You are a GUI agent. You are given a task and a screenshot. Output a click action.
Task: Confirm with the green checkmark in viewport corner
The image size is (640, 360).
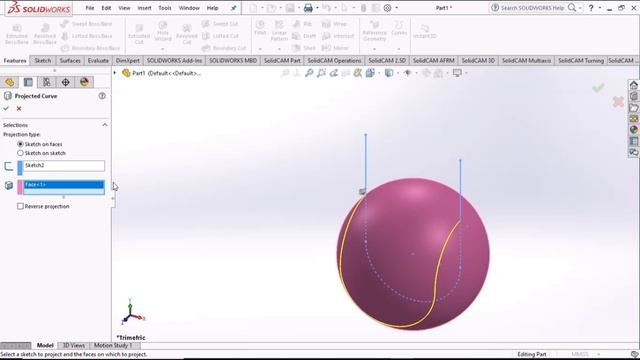pos(599,88)
